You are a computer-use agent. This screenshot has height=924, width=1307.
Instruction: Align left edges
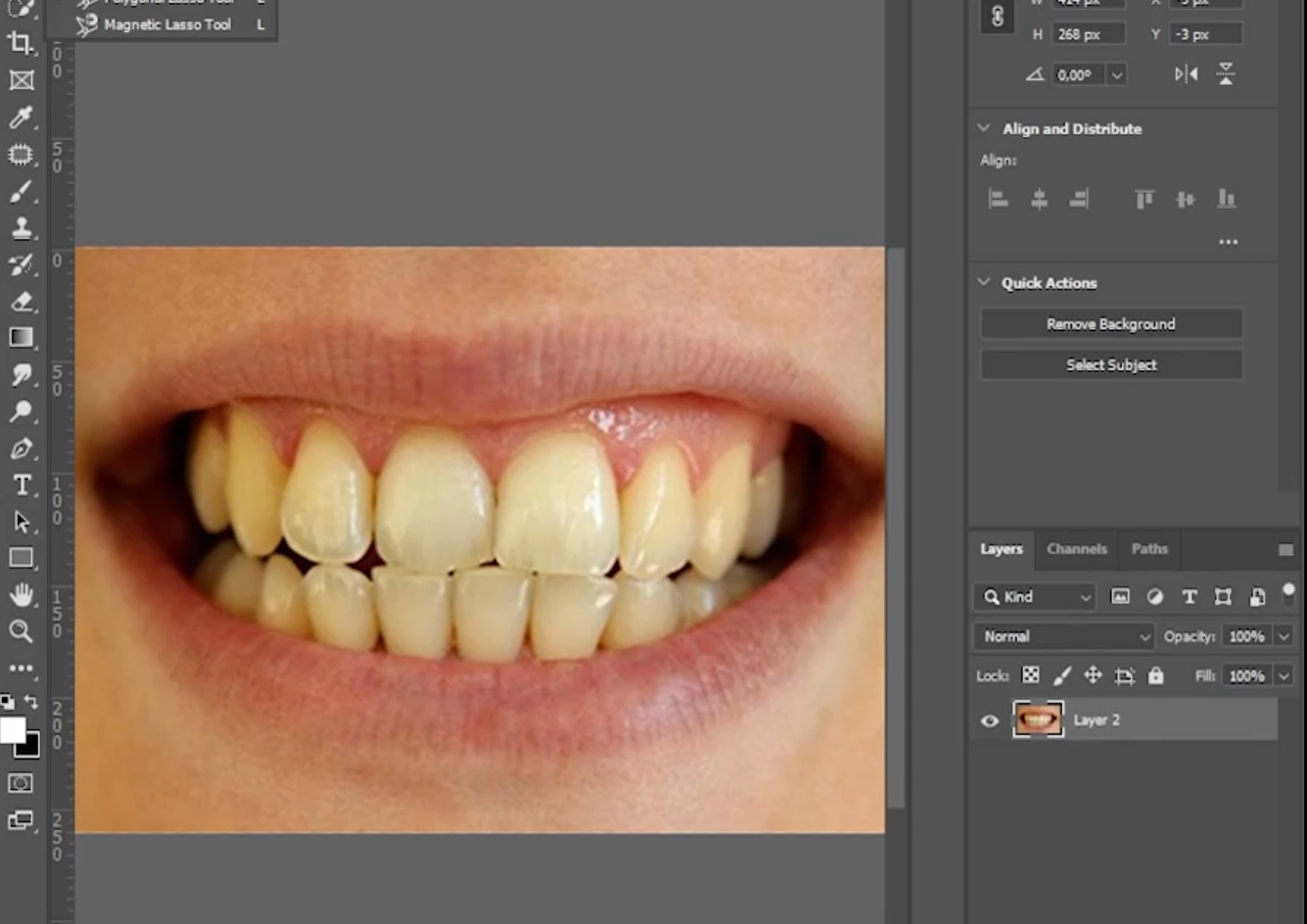[x=998, y=199]
